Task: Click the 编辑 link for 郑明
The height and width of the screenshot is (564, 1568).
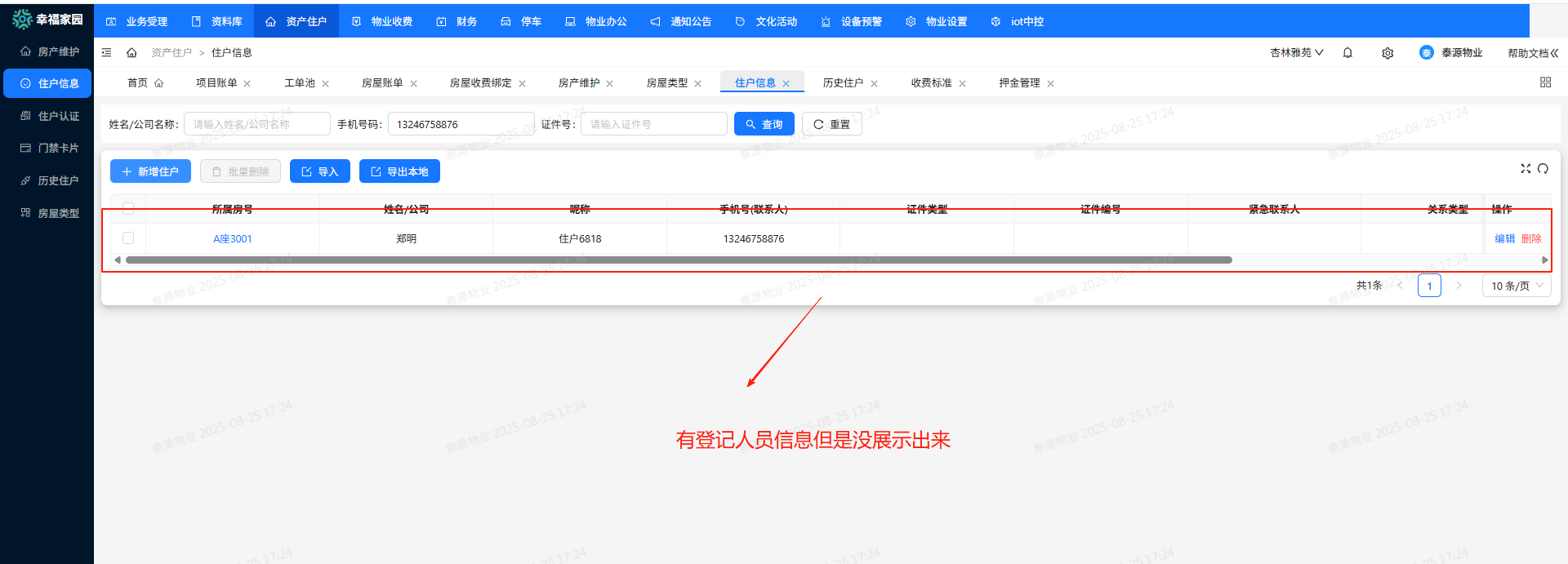Action: (1504, 238)
